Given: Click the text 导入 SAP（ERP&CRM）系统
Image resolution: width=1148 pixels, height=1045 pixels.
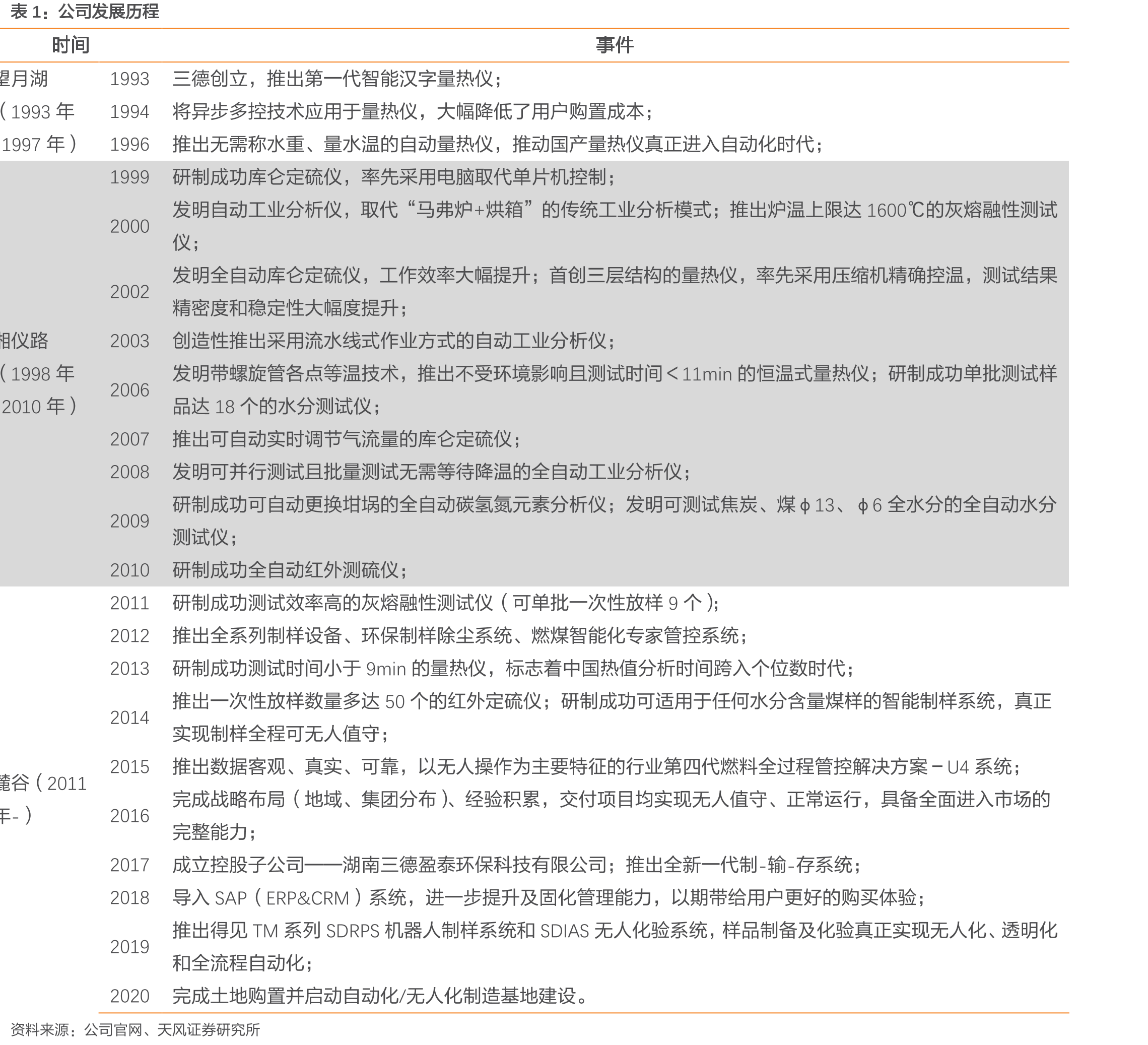Looking at the screenshot, I should click(x=289, y=898).
